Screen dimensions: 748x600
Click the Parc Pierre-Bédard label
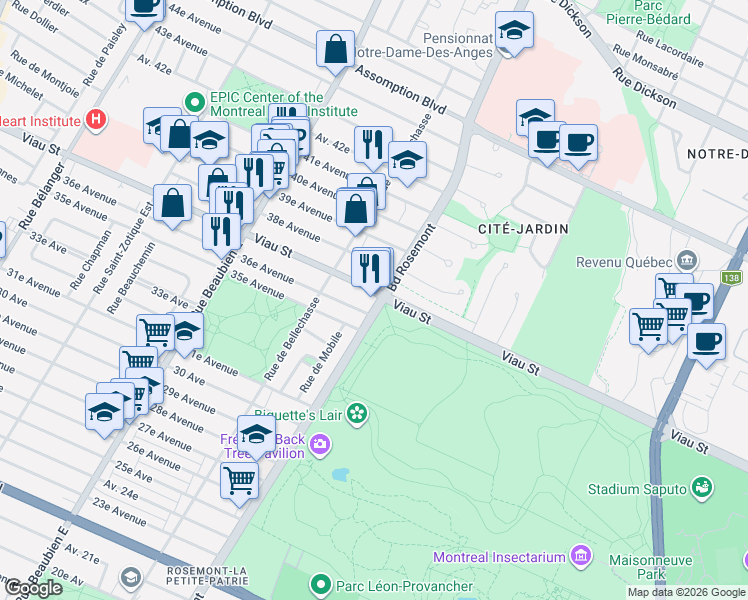click(x=648, y=13)
